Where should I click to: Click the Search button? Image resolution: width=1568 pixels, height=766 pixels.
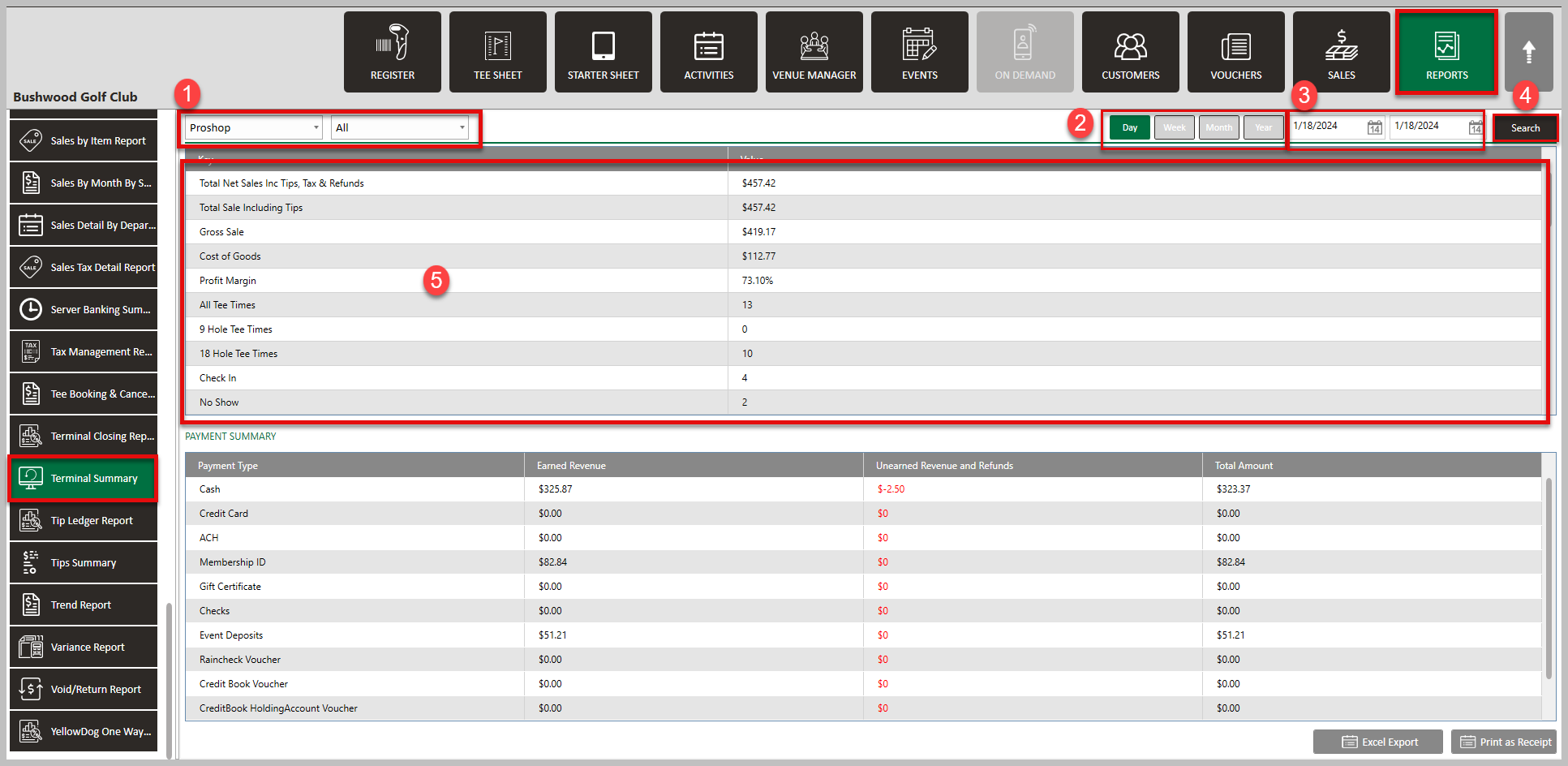[1525, 128]
